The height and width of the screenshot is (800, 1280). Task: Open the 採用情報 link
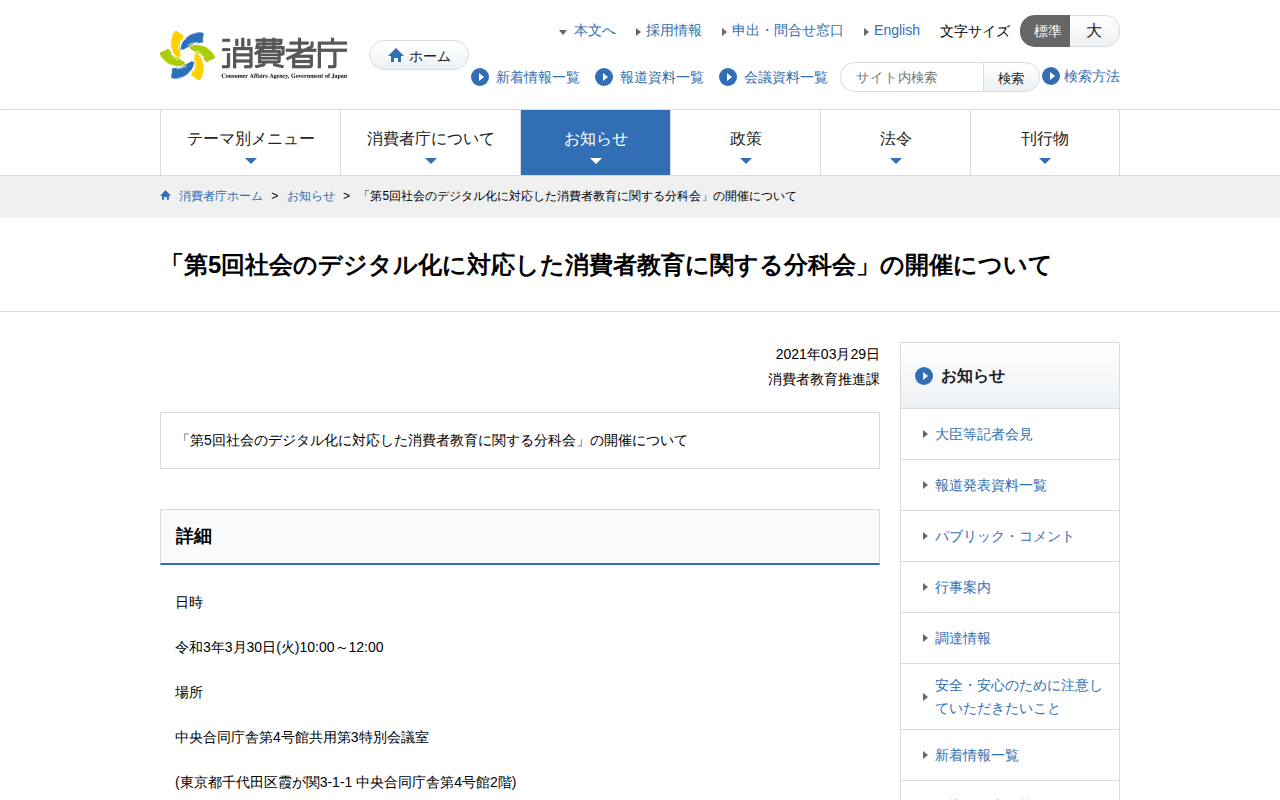[x=674, y=31]
